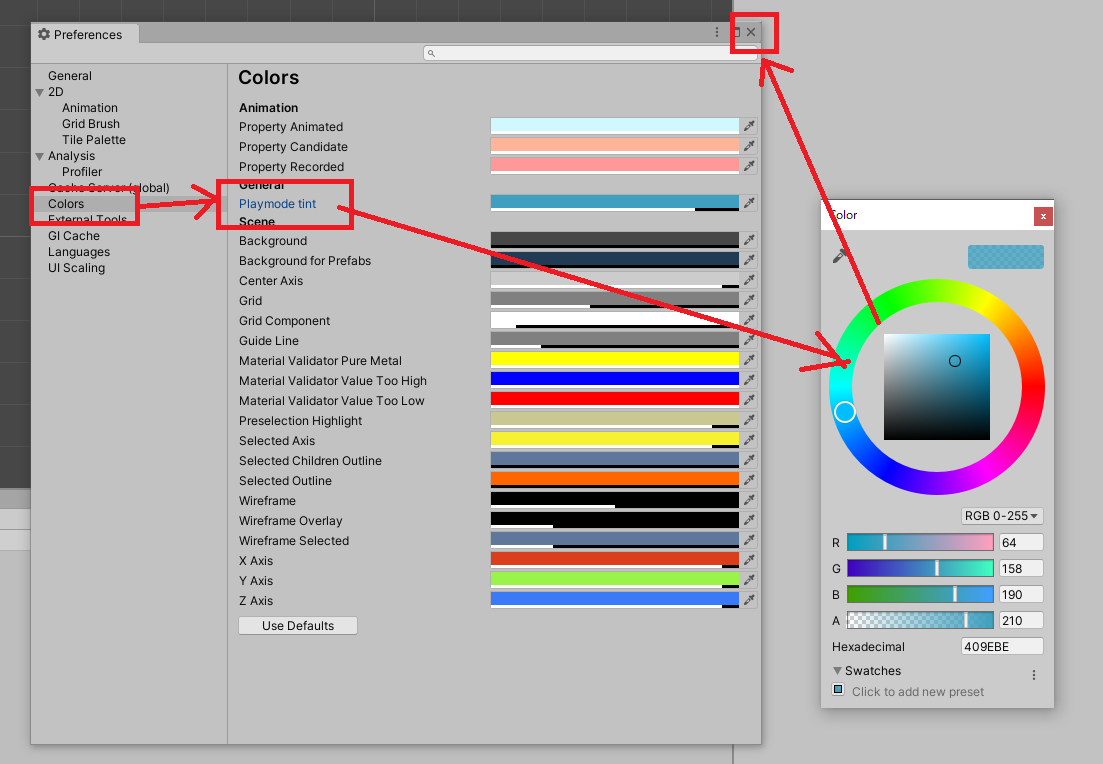This screenshot has height=764, width=1103.
Task: Open UI Scaling preferences
Action: (76, 268)
